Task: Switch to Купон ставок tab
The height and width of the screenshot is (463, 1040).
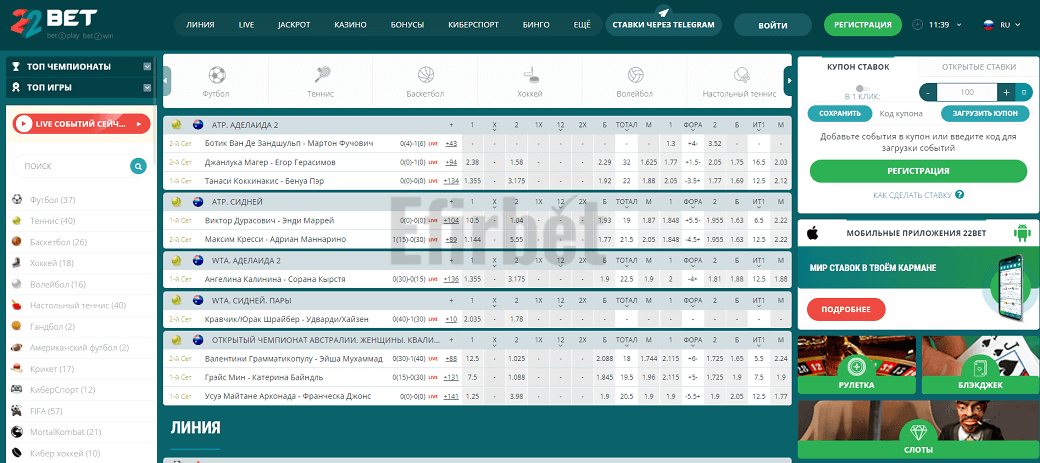Action: click(858, 67)
